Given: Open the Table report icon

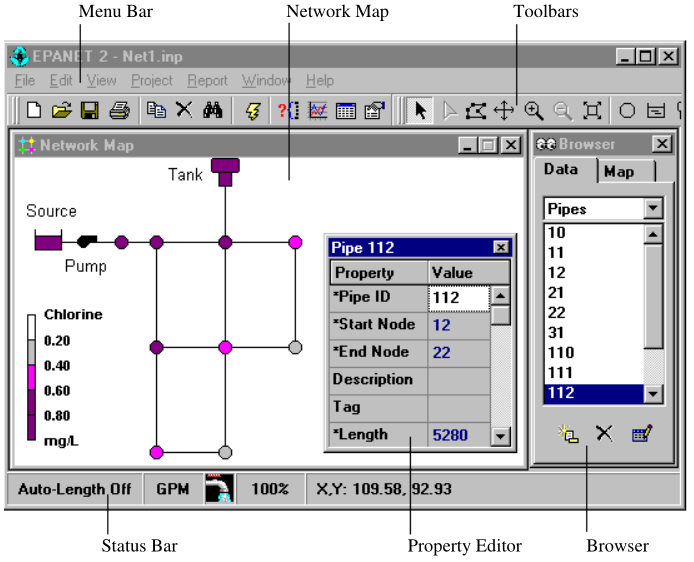Looking at the screenshot, I should pyautogui.click(x=346, y=111).
